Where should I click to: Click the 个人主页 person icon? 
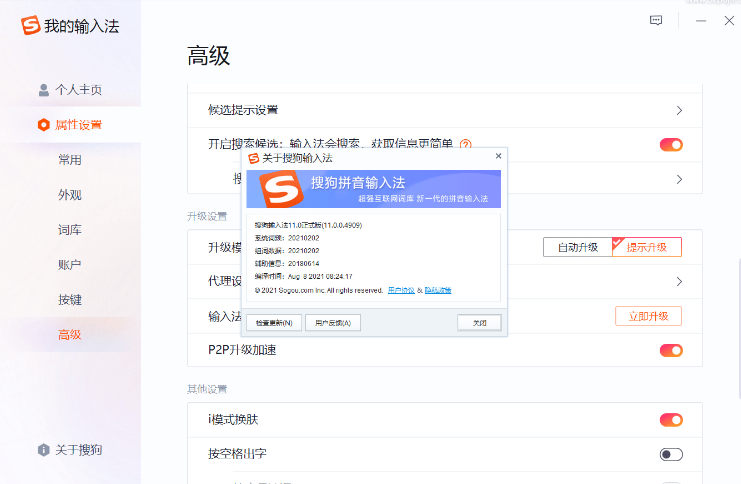(43, 90)
